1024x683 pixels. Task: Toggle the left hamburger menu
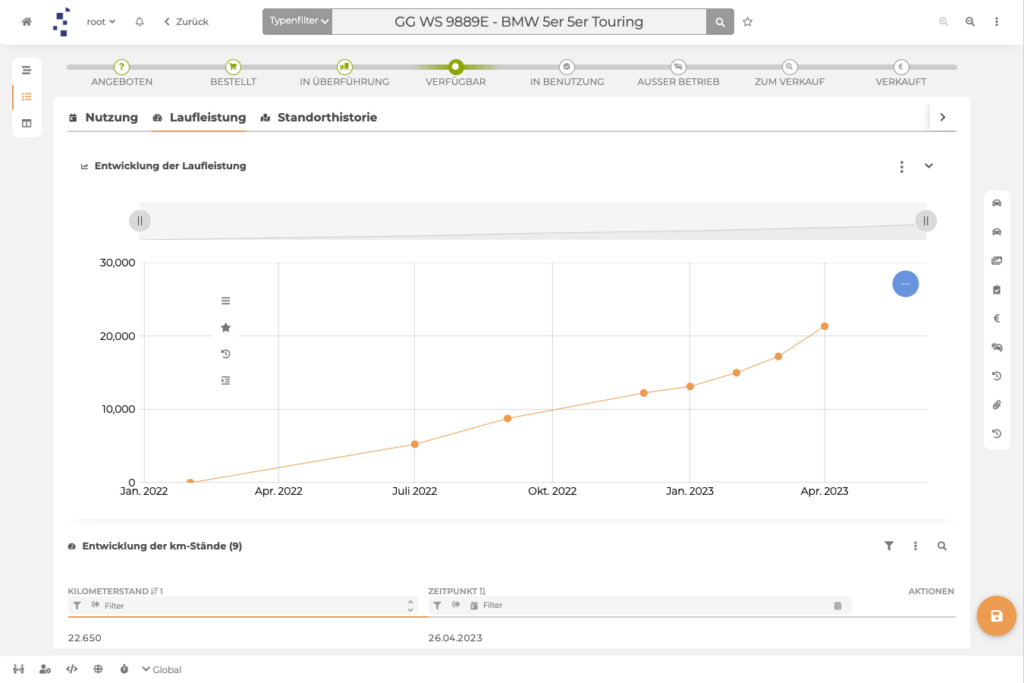click(26, 70)
